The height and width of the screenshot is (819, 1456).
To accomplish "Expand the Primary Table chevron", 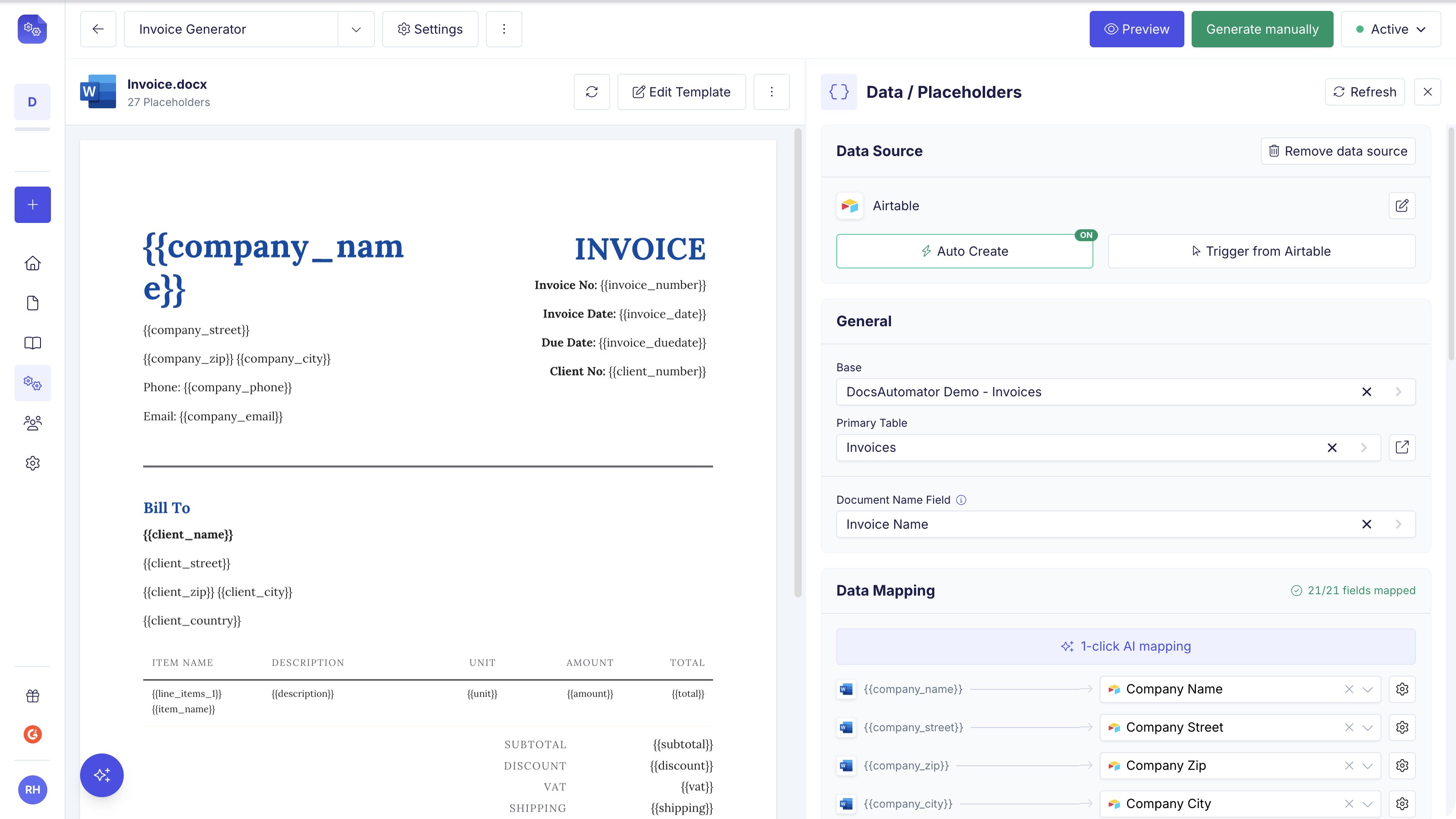I will [1364, 448].
